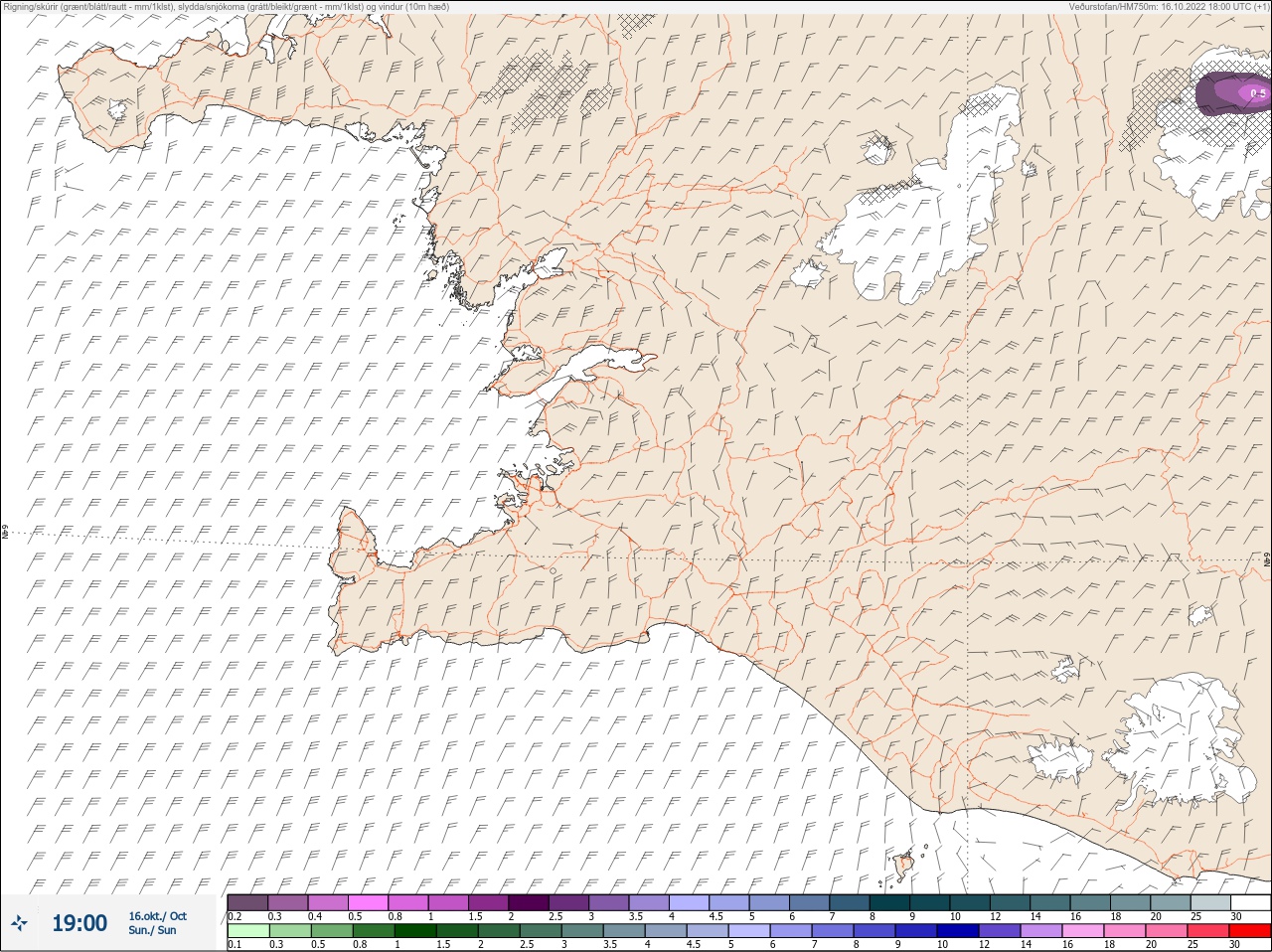Screen dimensions: 1272x952
Task: Select the darkest purple 2 swatch, upper legend
Action: (529, 902)
